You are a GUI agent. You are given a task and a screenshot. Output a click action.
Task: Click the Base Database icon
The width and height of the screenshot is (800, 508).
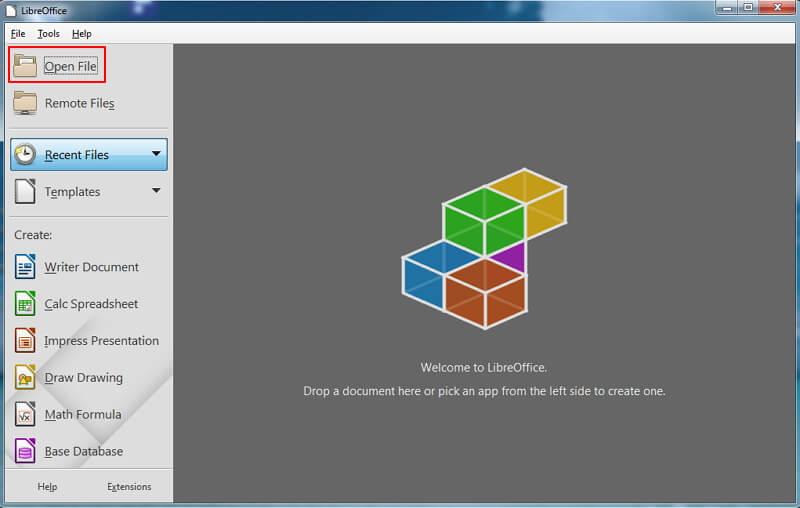tap(25, 451)
